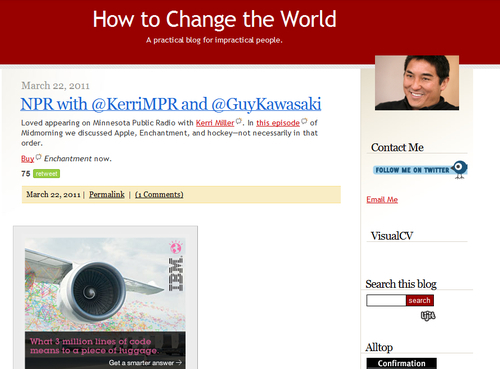Open the 'this episode' link
This screenshot has width=500, height=369.
278,123
